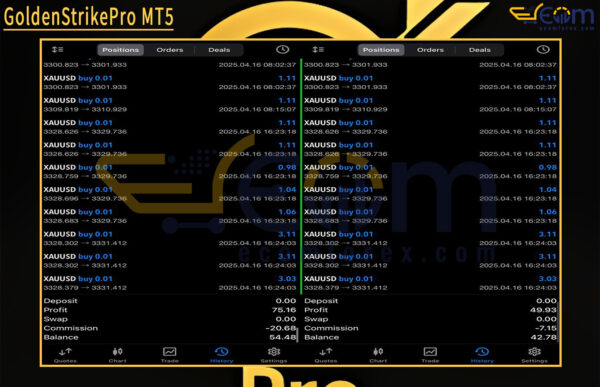Click the 1.04 profit in the right panel

[548, 189]
